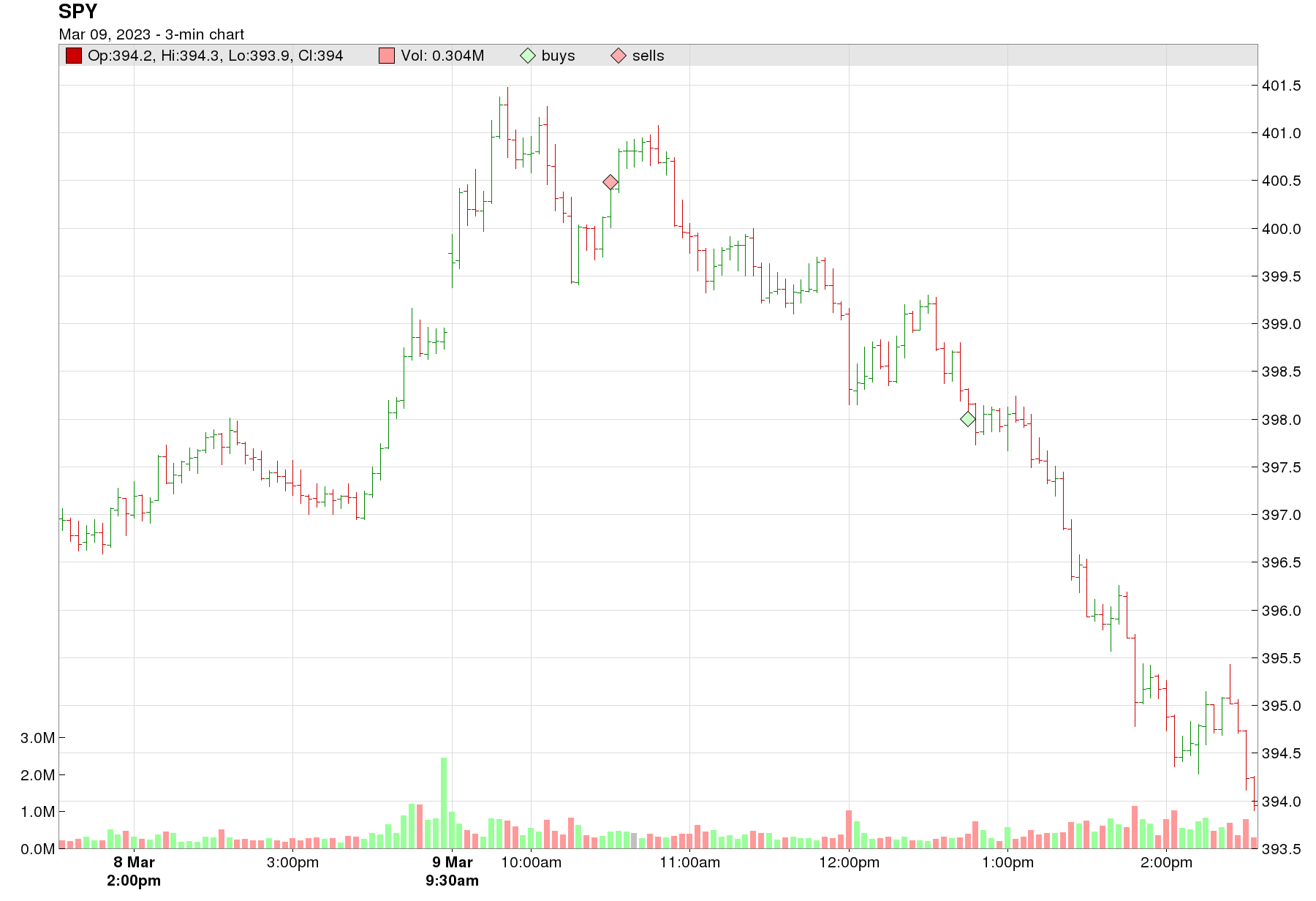Click the tallest green volume bar
The height and width of the screenshot is (901, 1316).
pyautogui.click(x=444, y=803)
